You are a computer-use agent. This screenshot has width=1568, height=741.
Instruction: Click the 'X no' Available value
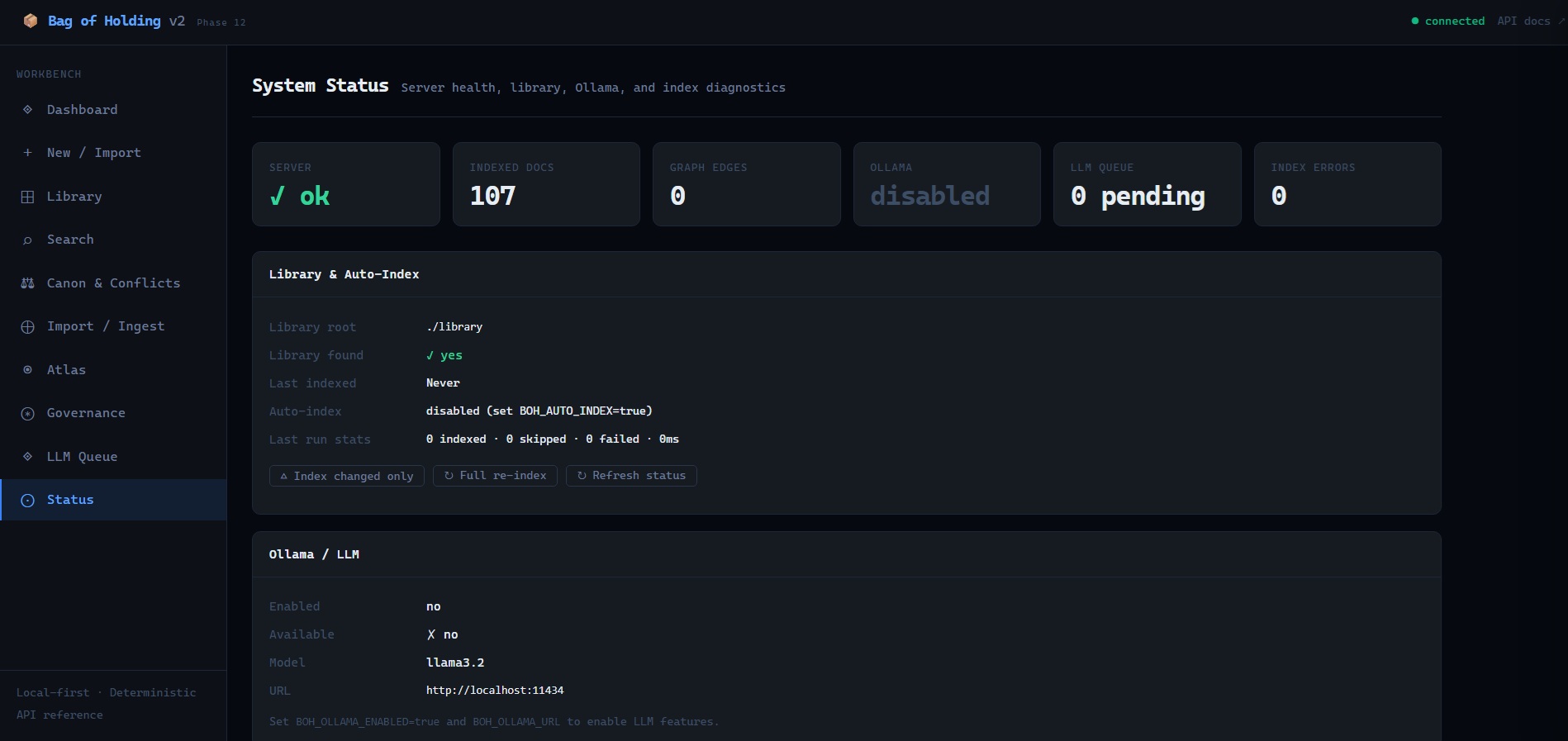click(442, 634)
